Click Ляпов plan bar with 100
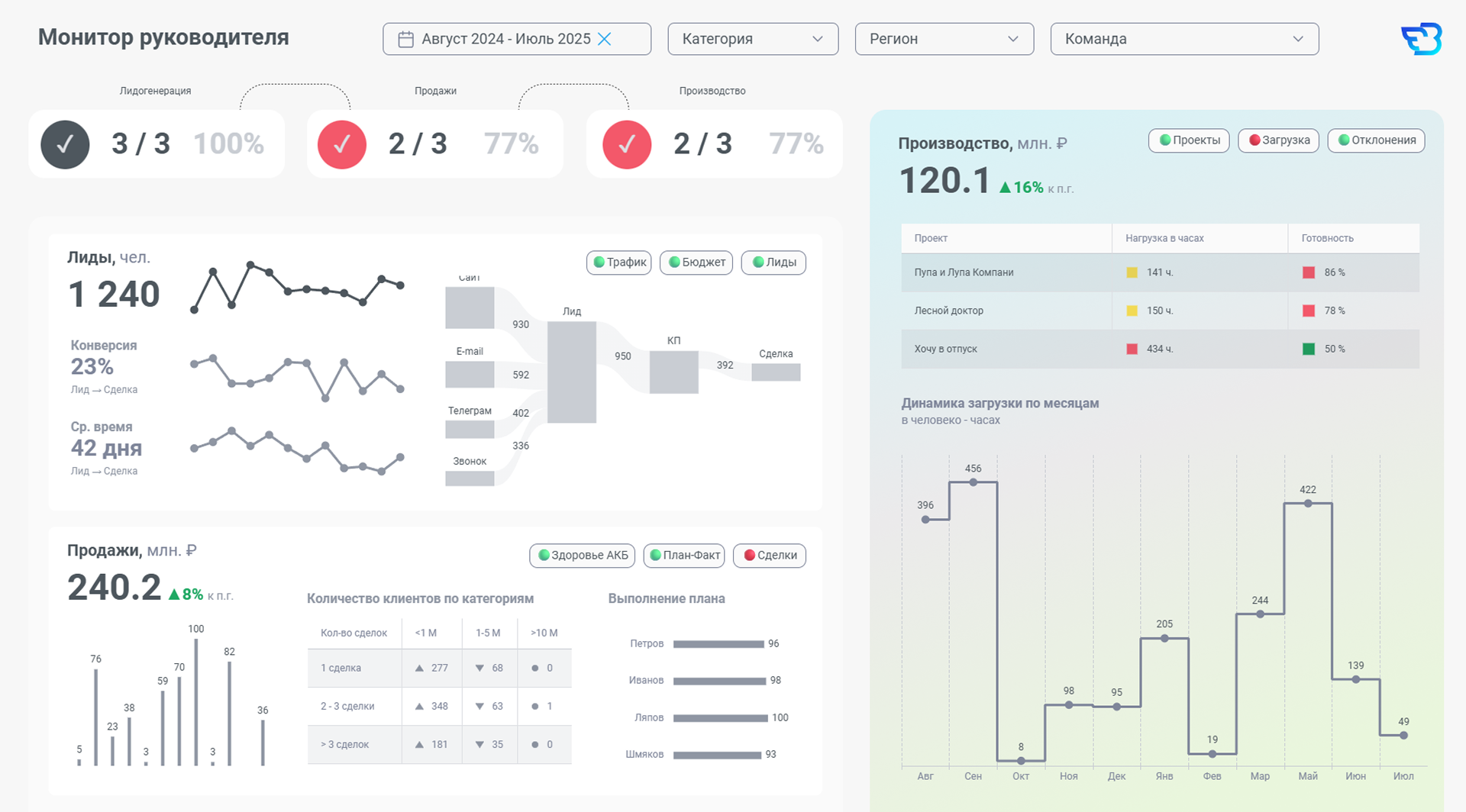The height and width of the screenshot is (812, 1466). click(721, 718)
